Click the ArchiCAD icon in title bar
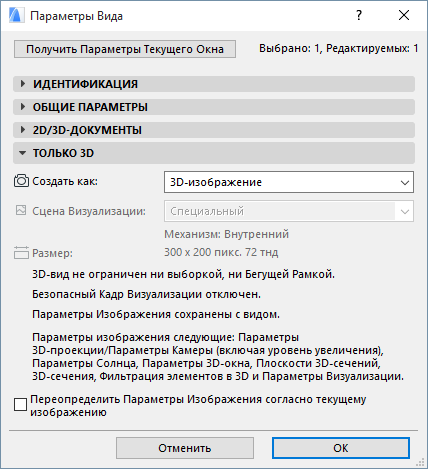This screenshot has height=469, width=428. click(17, 15)
